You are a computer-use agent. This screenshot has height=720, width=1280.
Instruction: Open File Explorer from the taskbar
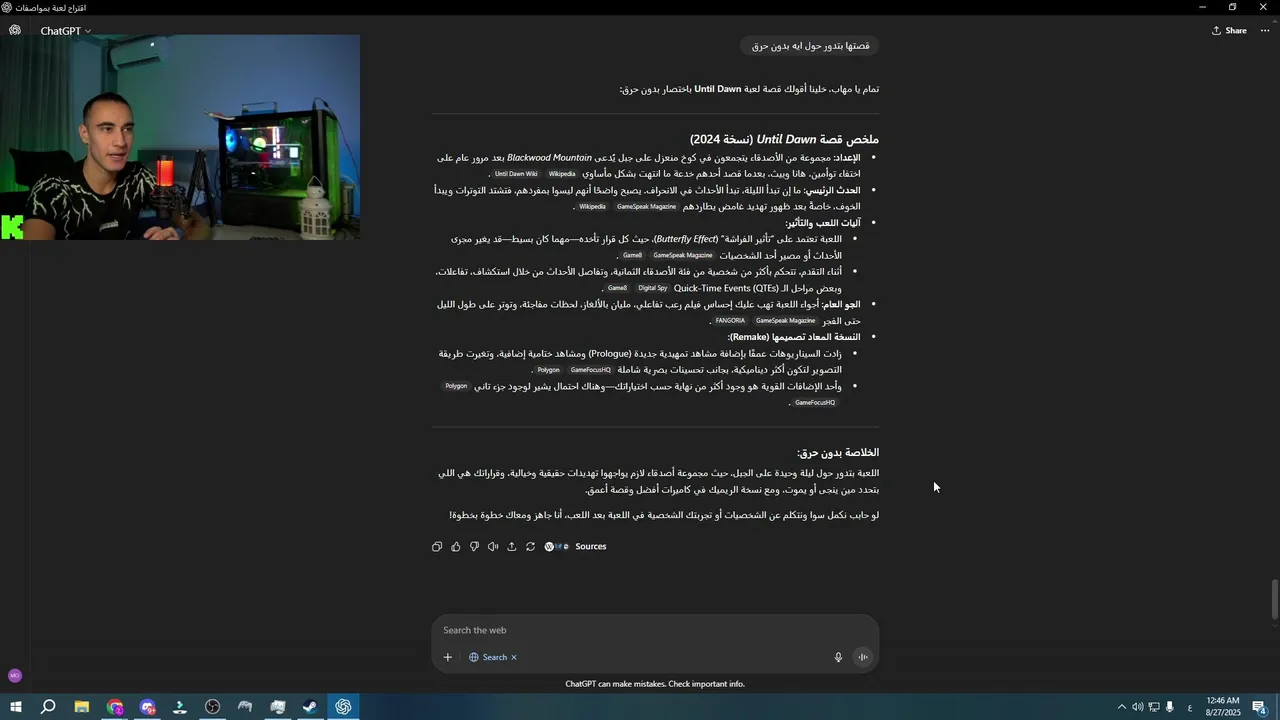coord(81,707)
